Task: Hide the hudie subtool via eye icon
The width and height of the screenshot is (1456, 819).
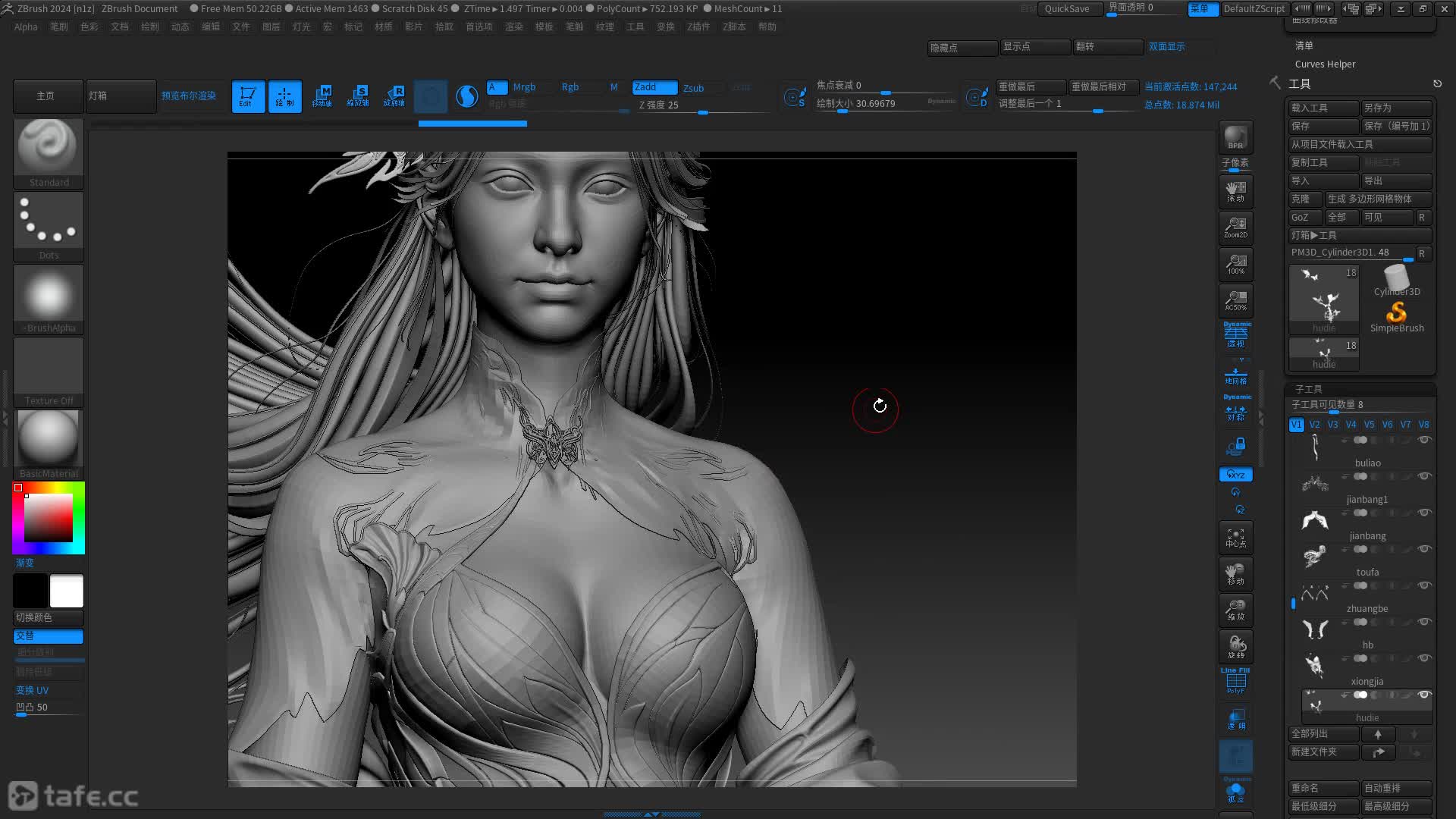Action: tap(1424, 695)
